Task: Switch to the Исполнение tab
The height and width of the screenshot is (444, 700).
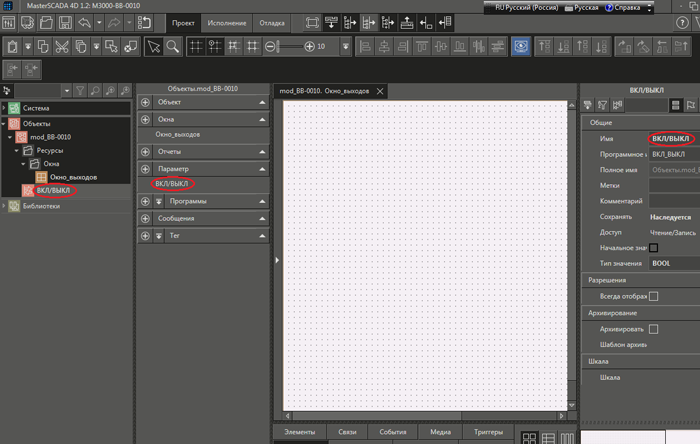Action: tap(226, 22)
